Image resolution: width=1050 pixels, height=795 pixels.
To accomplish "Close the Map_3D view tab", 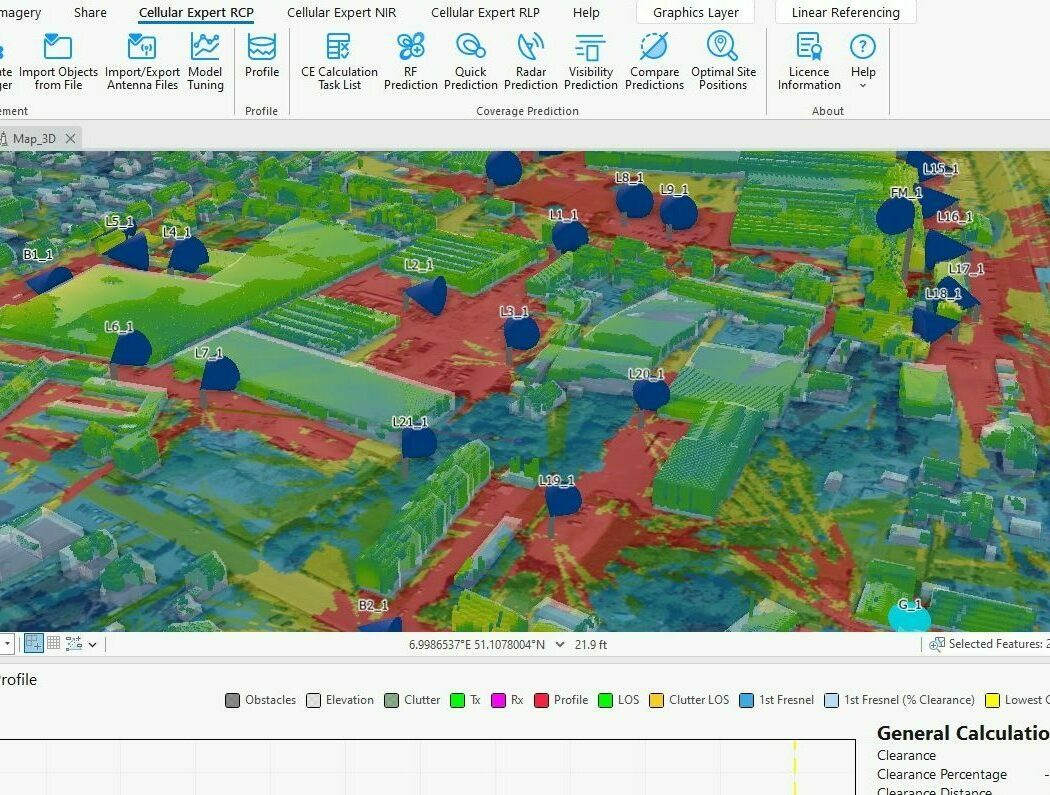I will 70,139.
